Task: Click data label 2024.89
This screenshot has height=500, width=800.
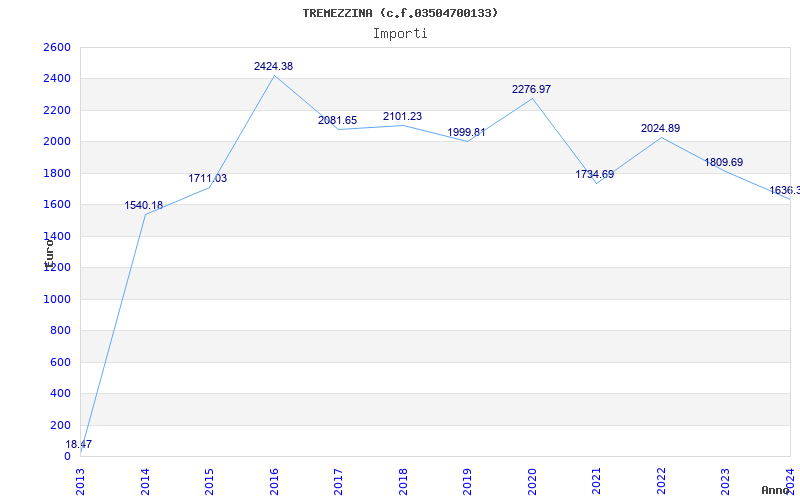Action: coord(661,129)
